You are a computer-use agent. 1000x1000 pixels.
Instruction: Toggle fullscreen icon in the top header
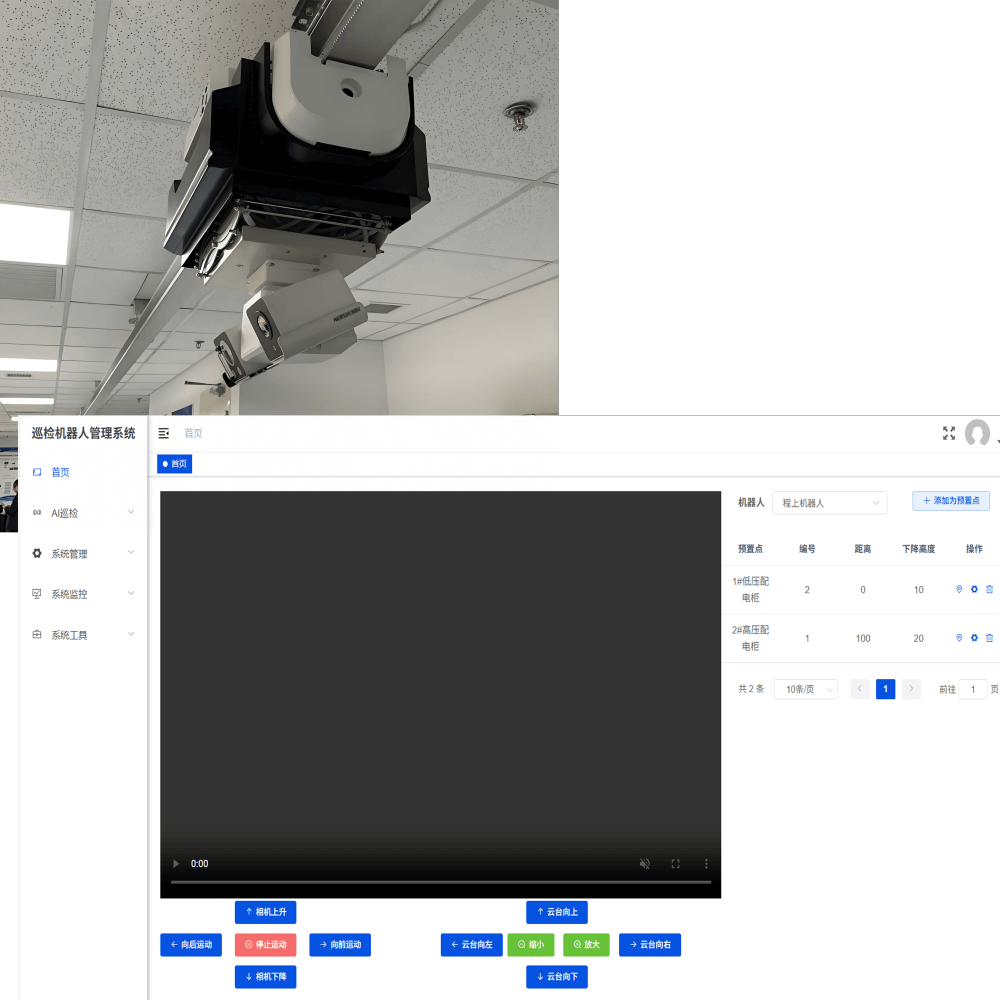point(949,433)
